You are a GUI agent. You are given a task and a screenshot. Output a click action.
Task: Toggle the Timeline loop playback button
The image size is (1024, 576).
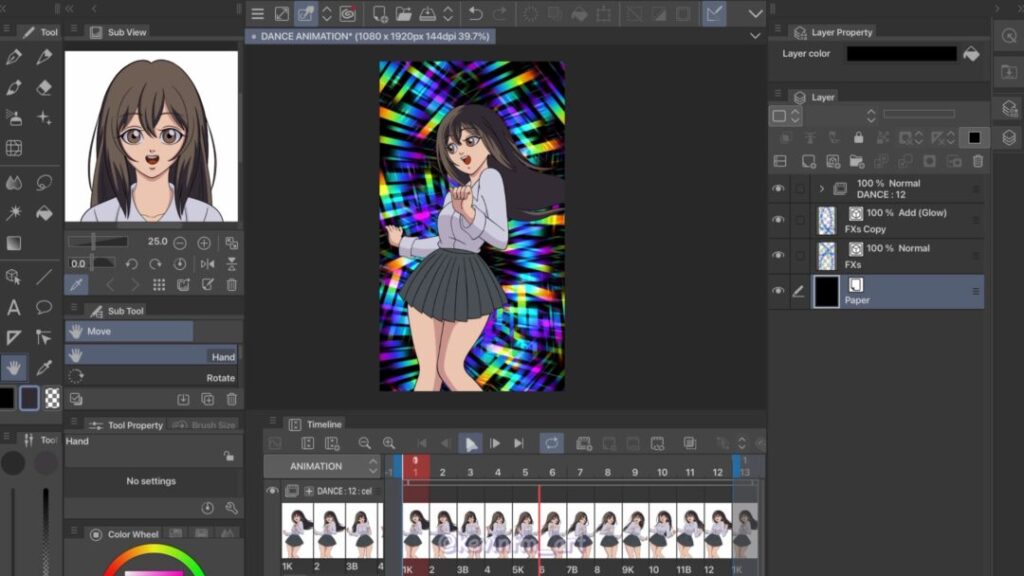click(552, 443)
